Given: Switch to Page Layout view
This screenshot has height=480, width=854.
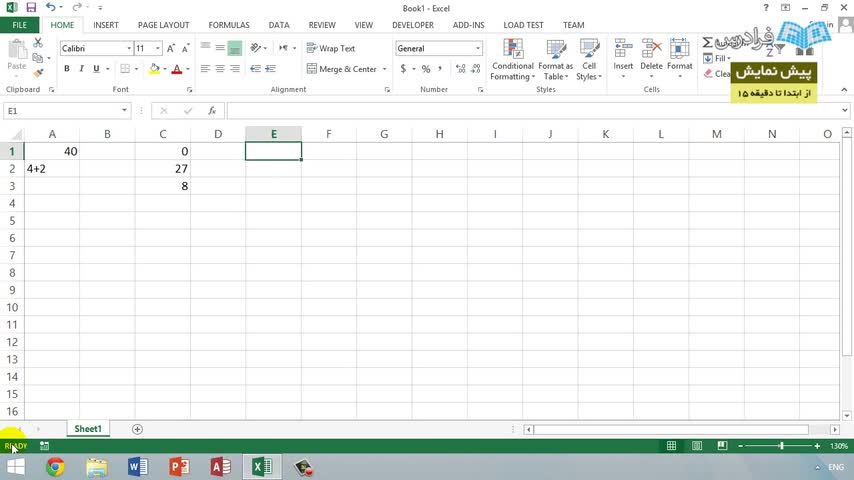Looking at the screenshot, I should coord(697,446).
